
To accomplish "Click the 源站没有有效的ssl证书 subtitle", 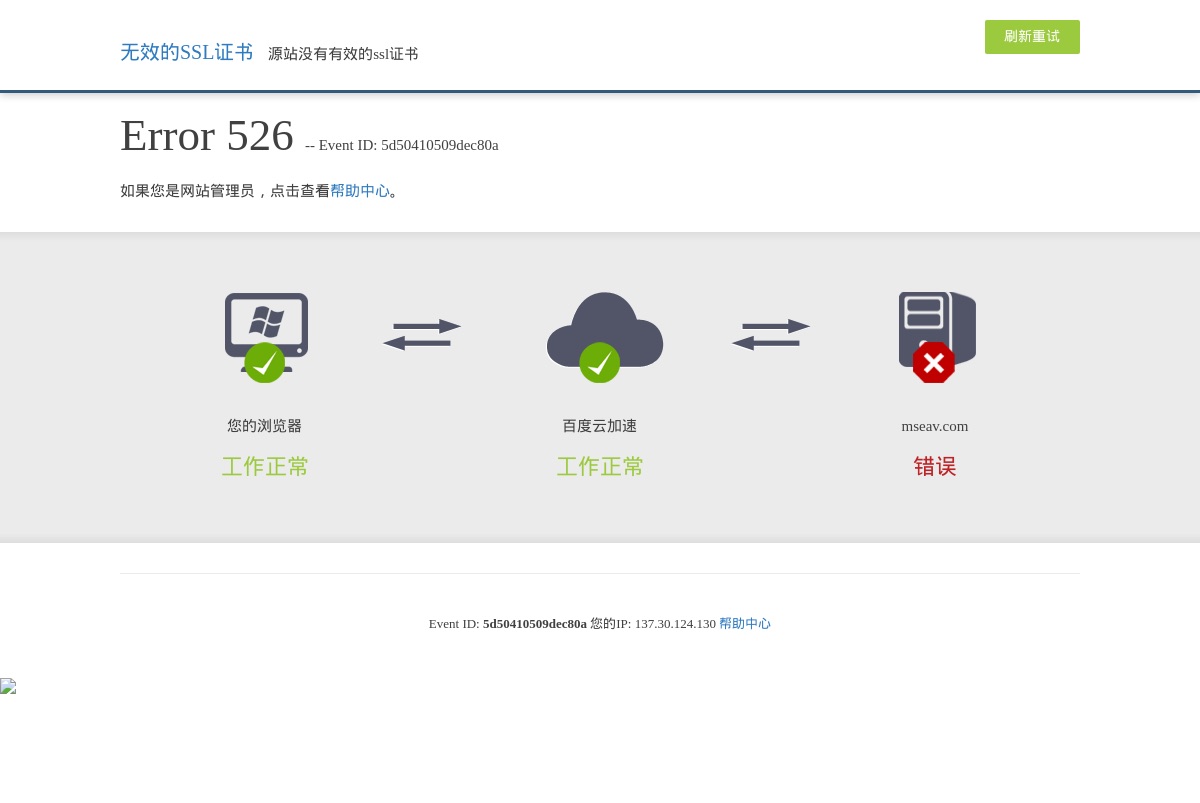I will 343,54.
